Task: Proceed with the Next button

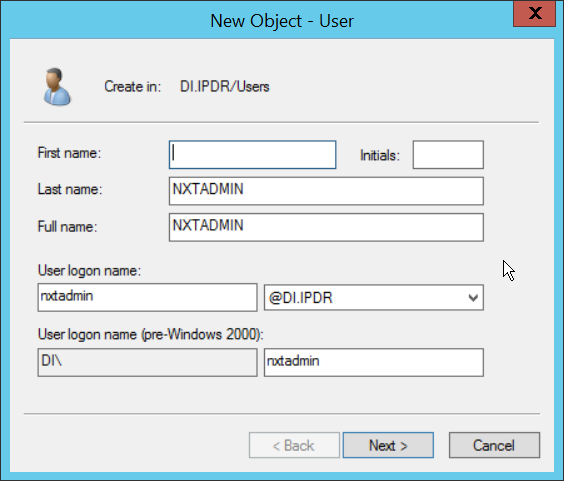Action: 388,445
